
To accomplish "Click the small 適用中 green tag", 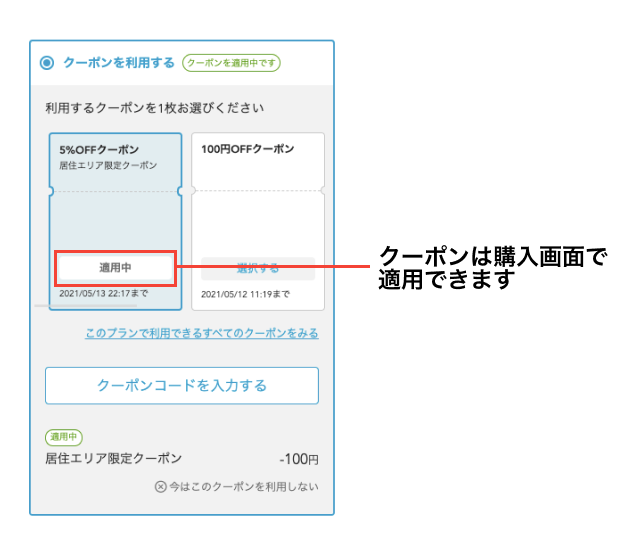I will (x=64, y=437).
